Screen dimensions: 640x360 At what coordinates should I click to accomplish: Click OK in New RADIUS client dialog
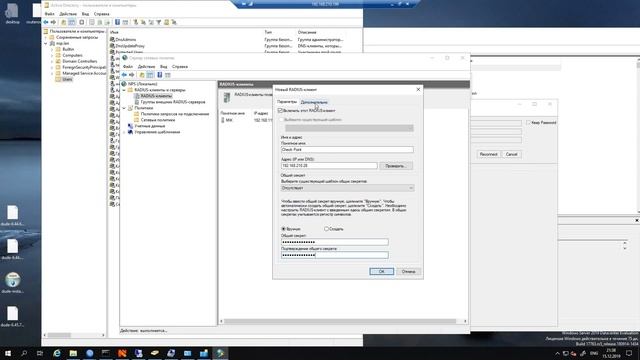[x=382, y=271]
